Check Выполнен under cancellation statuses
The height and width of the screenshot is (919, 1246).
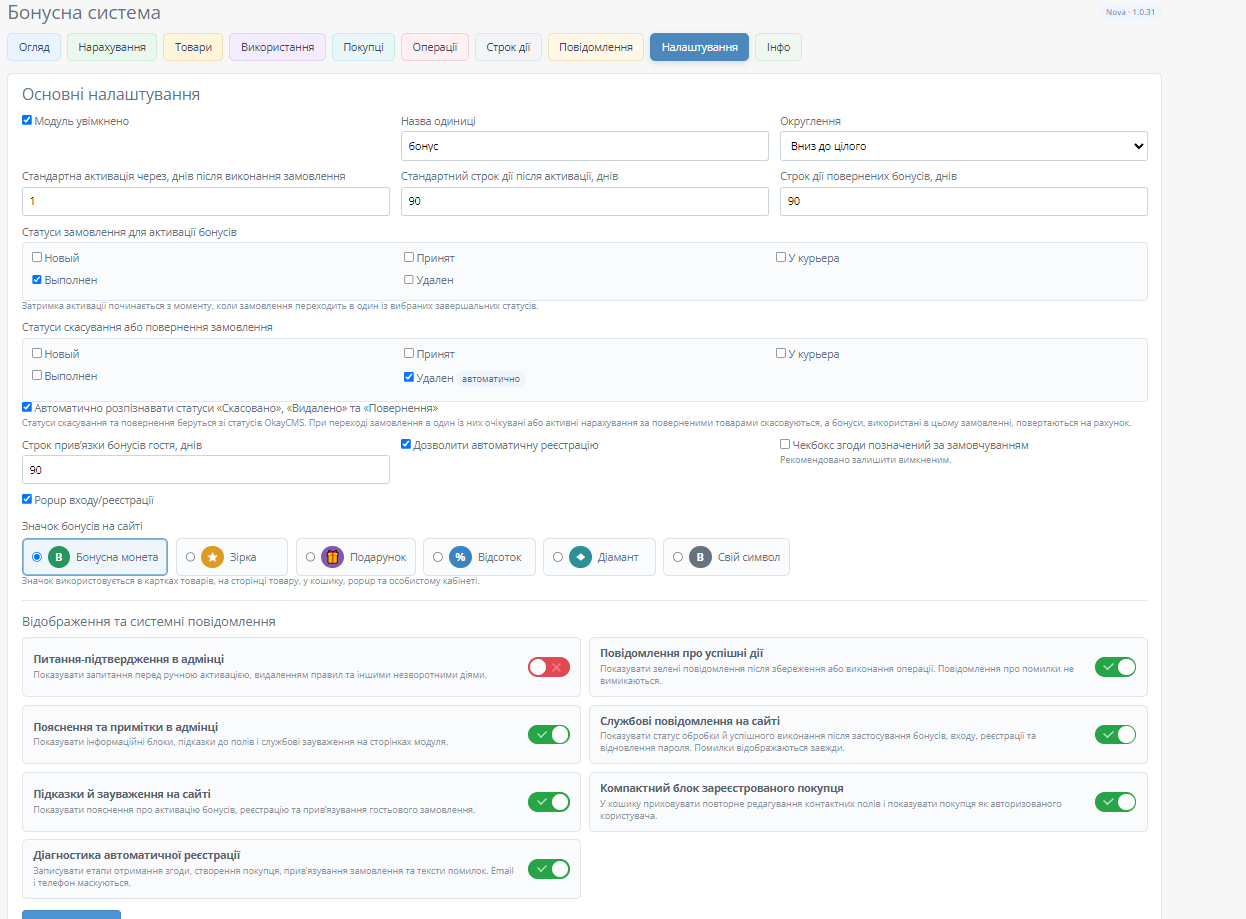pos(37,375)
